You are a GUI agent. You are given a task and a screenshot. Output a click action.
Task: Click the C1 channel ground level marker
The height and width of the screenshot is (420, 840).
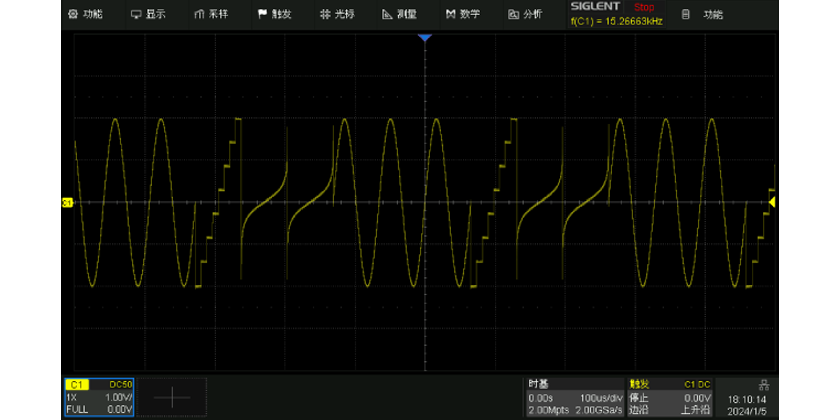[68, 203]
